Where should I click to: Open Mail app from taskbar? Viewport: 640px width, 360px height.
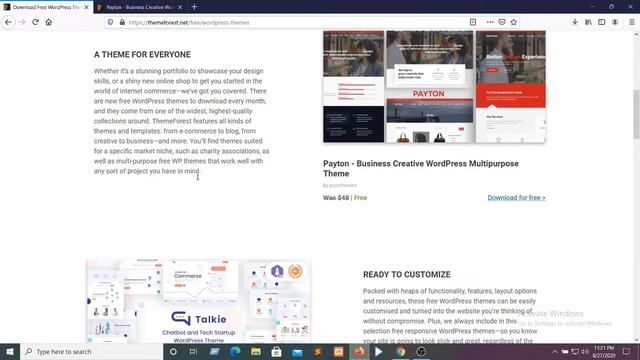click(x=297, y=351)
